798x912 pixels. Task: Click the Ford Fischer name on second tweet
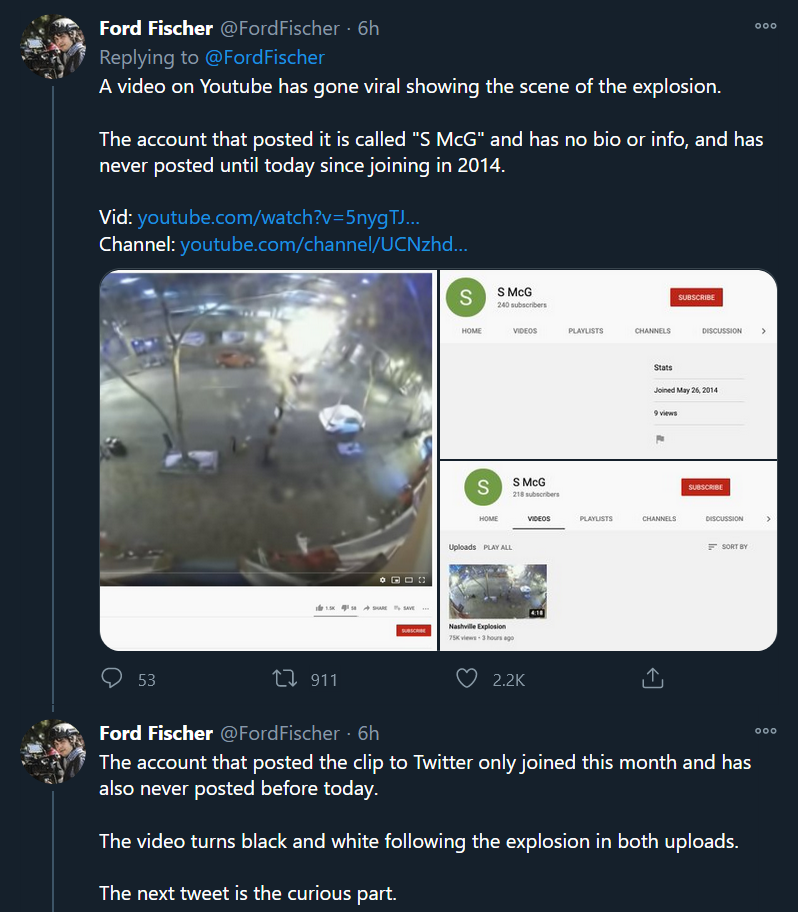156,732
